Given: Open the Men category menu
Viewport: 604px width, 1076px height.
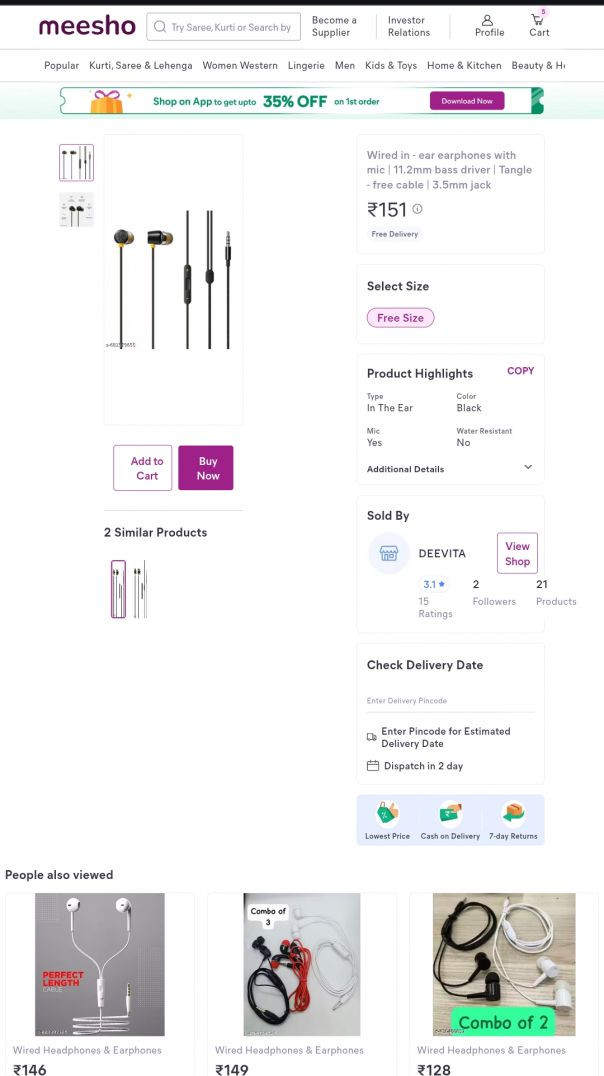Looking at the screenshot, I should pyautogui.click(x=345, y=66).
